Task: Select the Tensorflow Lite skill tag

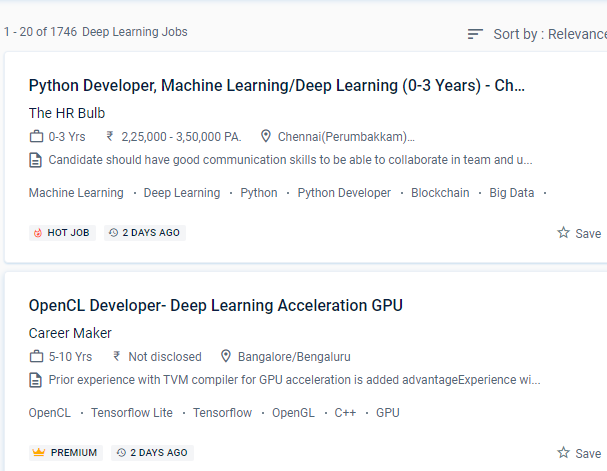Action: (132, 413)
